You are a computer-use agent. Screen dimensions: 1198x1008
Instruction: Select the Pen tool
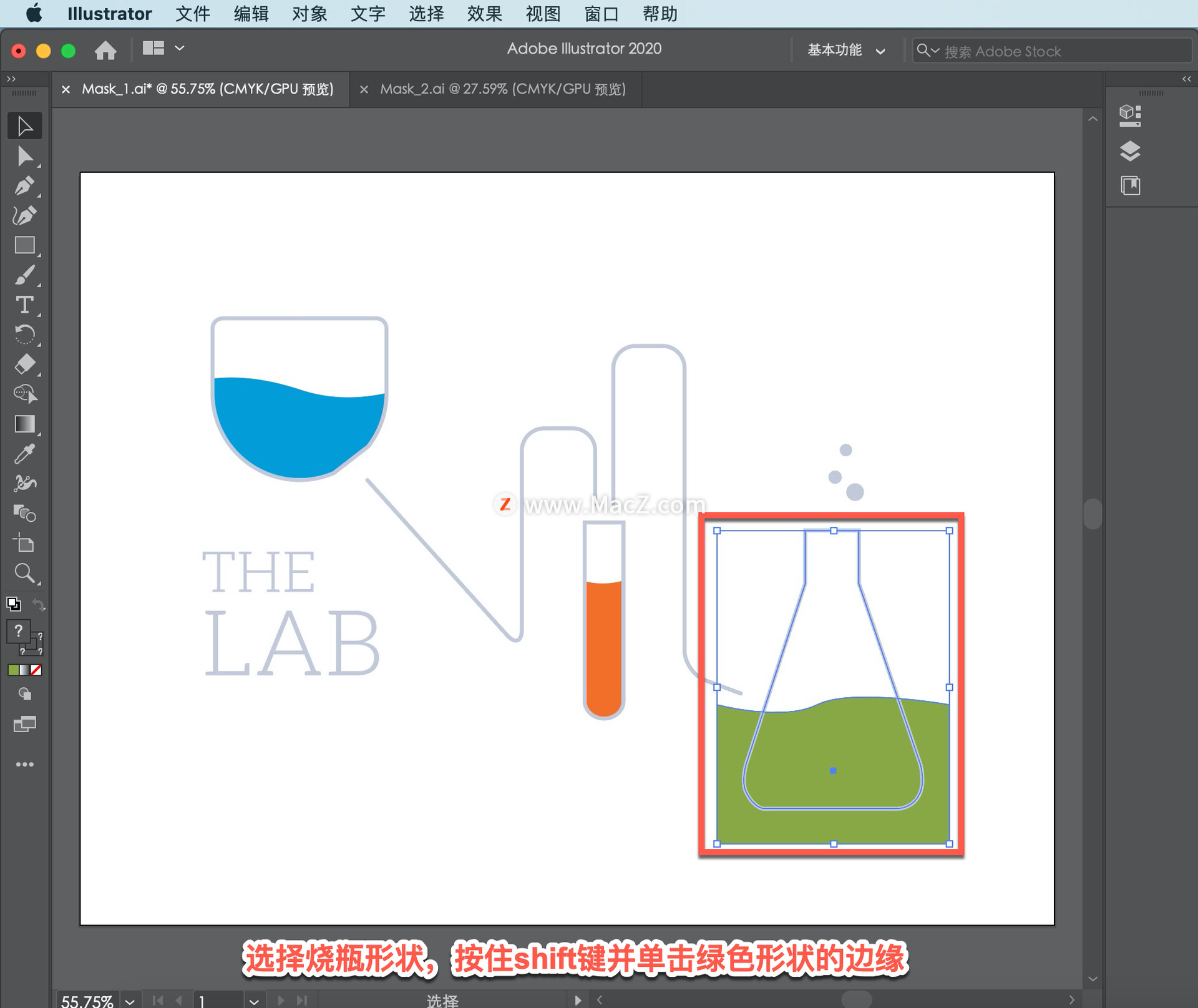(25, 186)
